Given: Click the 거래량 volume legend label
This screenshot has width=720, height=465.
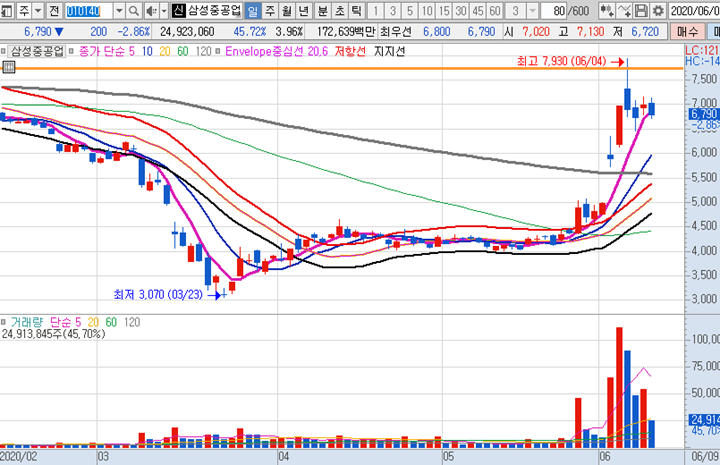Looking at the screenshot, I should (27, 322).
